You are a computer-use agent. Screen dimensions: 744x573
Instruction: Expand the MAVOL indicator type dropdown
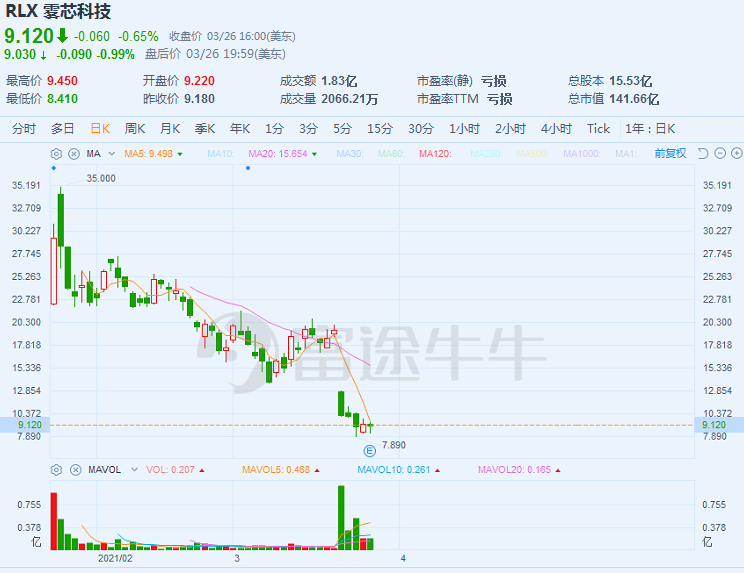[x=134, y=470]
